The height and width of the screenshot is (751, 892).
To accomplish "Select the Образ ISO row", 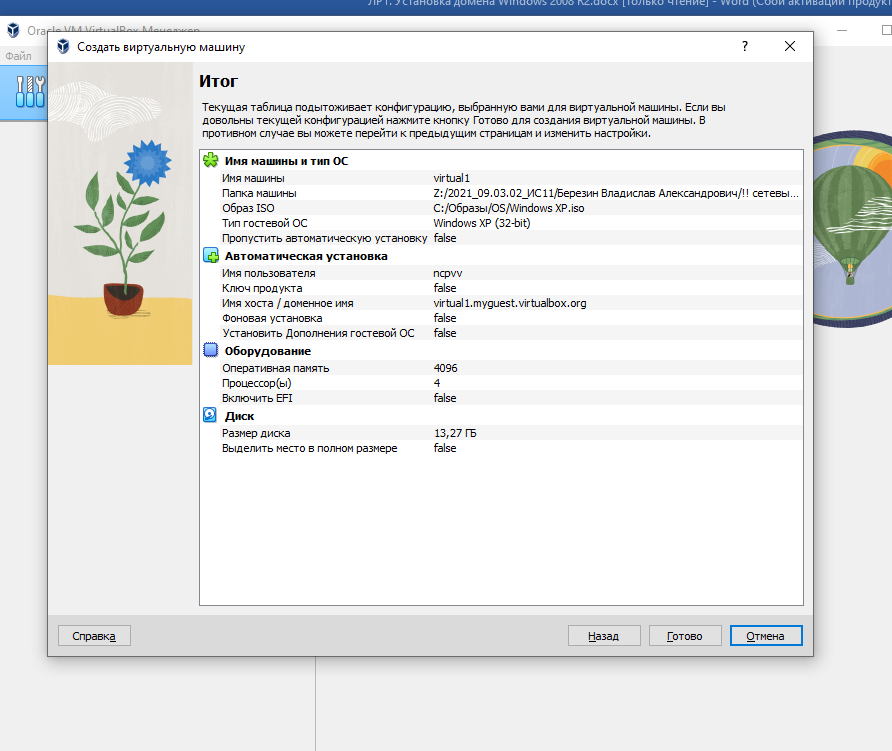I will pyautogui.click(x=500, y=208).
